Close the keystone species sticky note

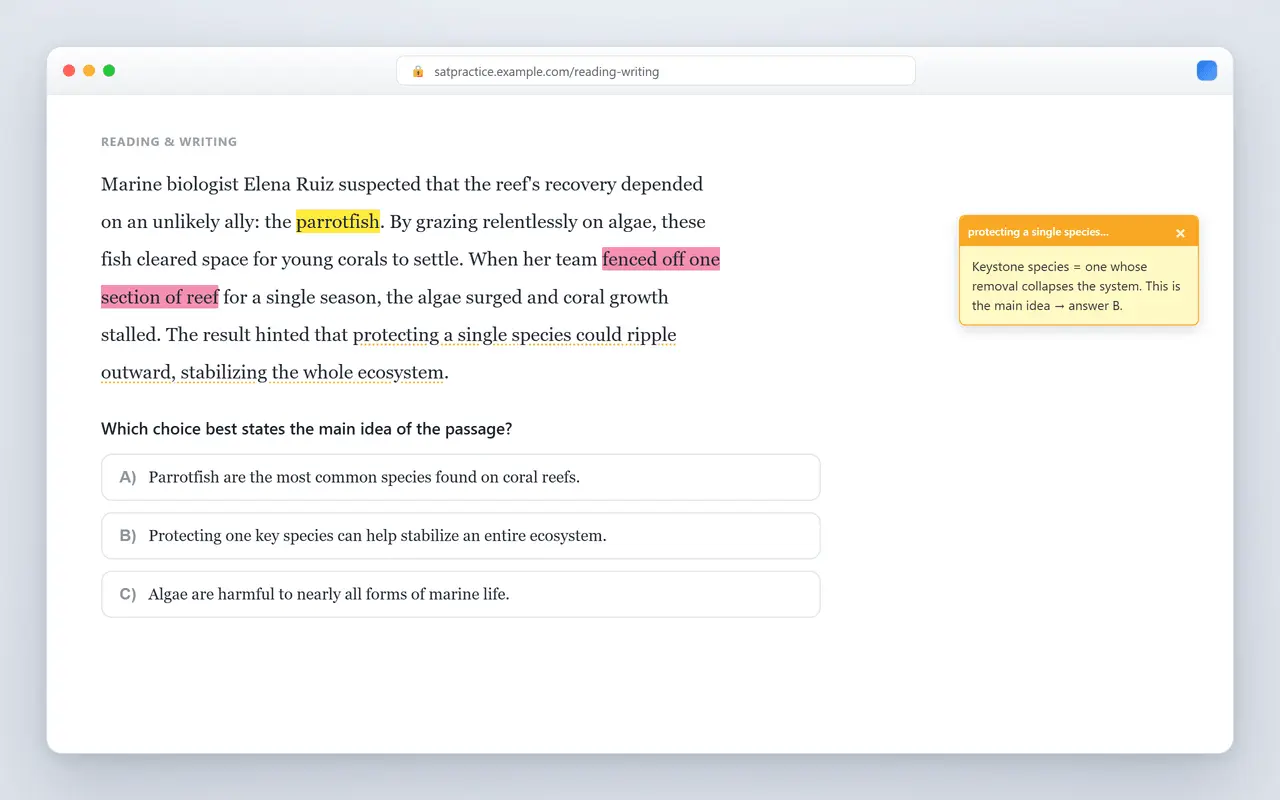(x=1180, y=233)
